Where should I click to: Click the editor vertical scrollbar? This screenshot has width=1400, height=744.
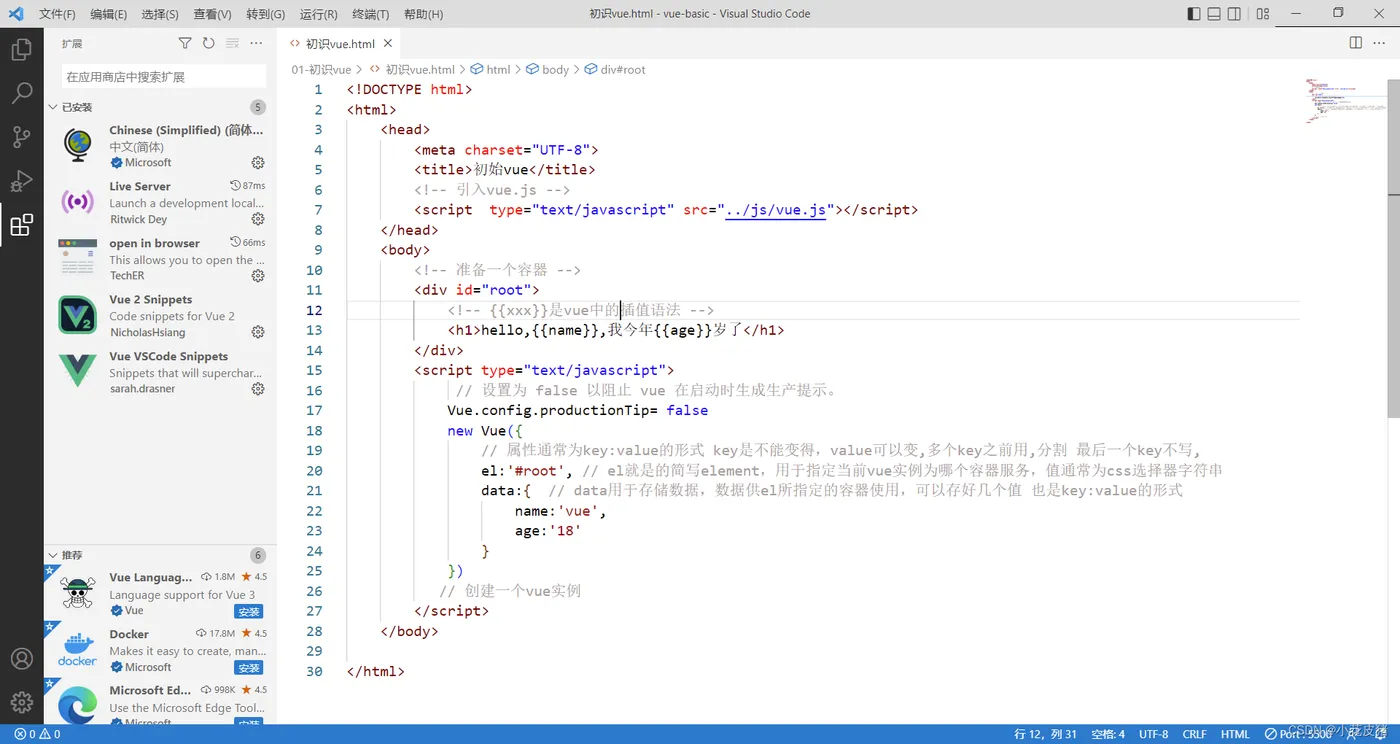[x=1393, y=250]
